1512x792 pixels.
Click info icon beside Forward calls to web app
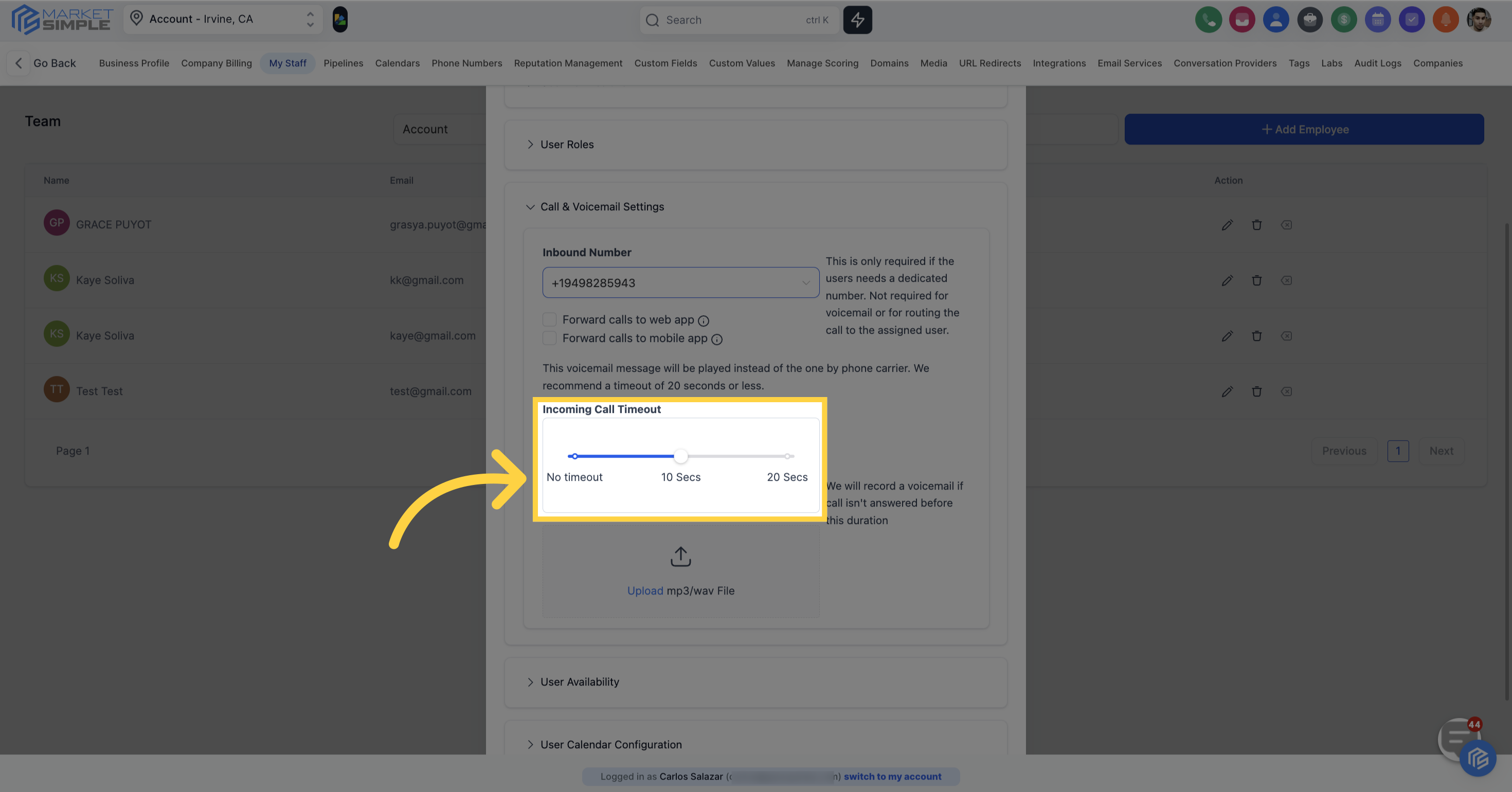click(x=703, y=320)
